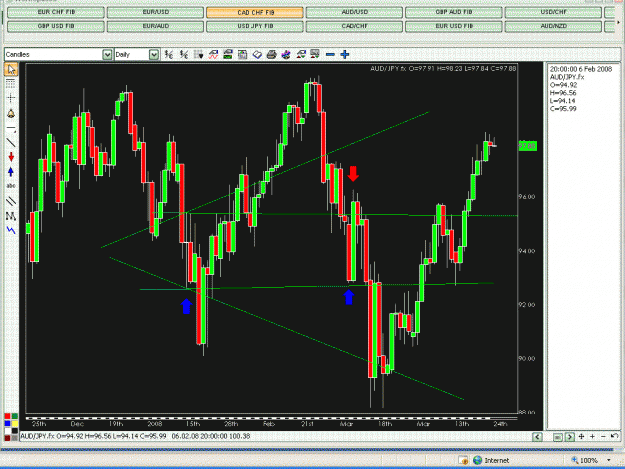Add an indicator with red wave icon
Image resolution: width=625 pixels, height=469 pixels.
(213, 55)
